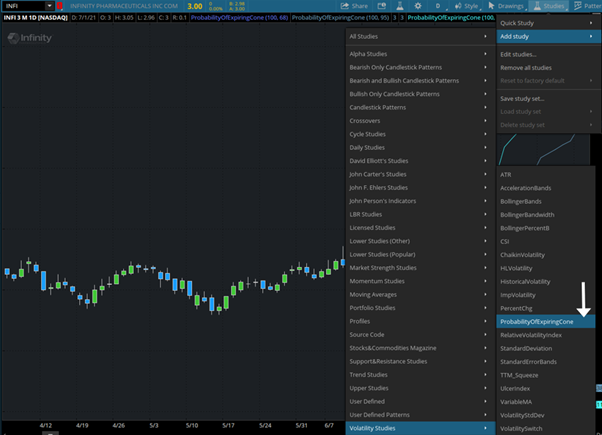Open Momentum Studies category
Viewport: 602px width, 435px height.
coord(418,281)
